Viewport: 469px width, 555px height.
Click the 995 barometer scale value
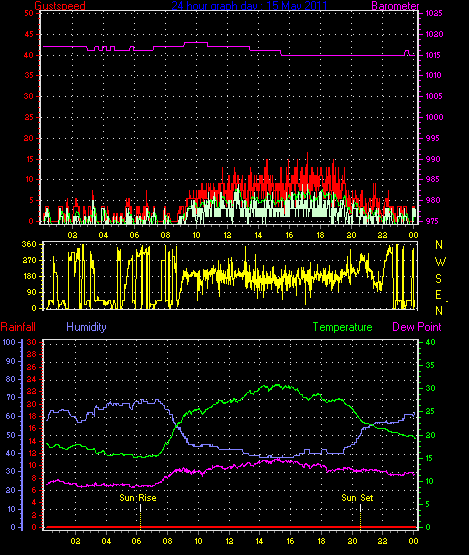(x=433, y=138)
